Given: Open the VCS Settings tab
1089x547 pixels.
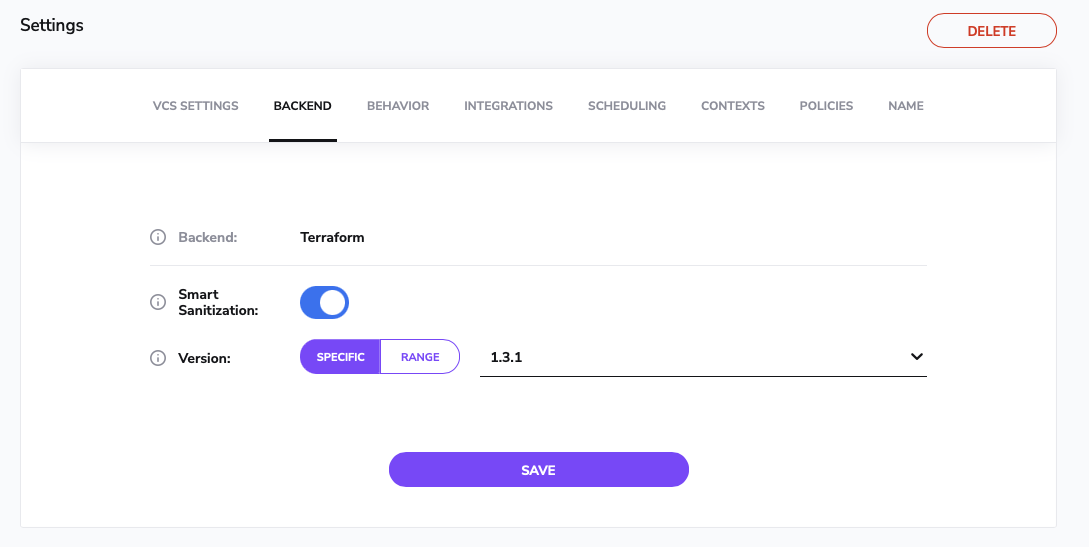Looking at the screenshot, I should coord(196,106).
